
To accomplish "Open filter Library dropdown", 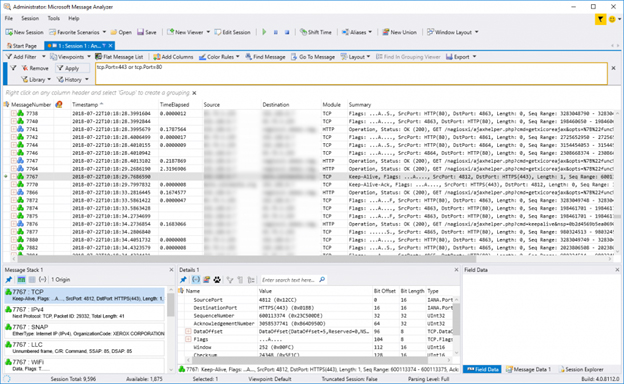I will point(36,80).
